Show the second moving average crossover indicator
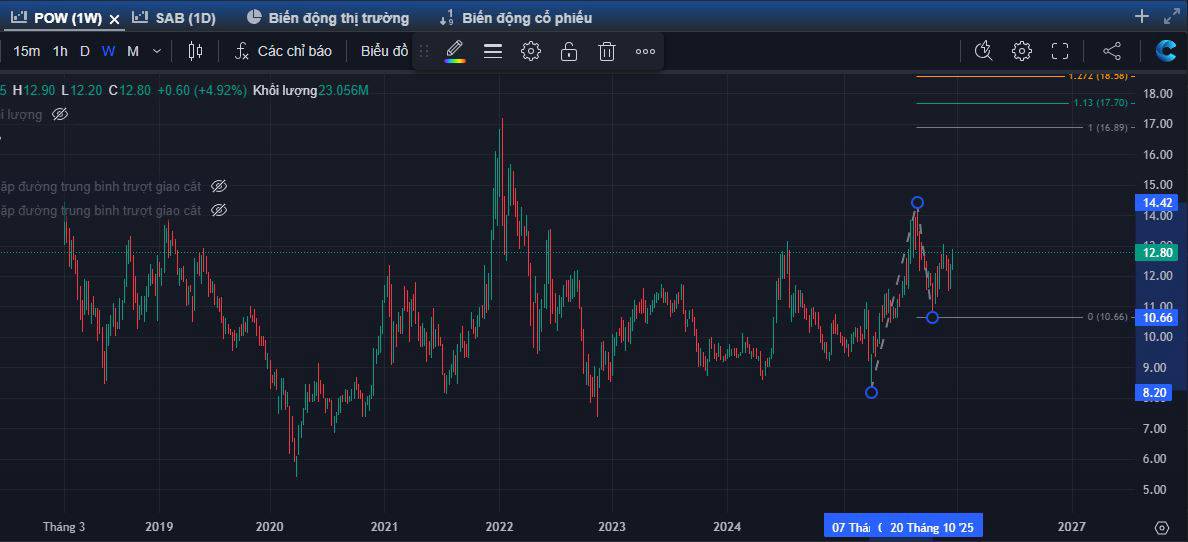 coord(220,210)
